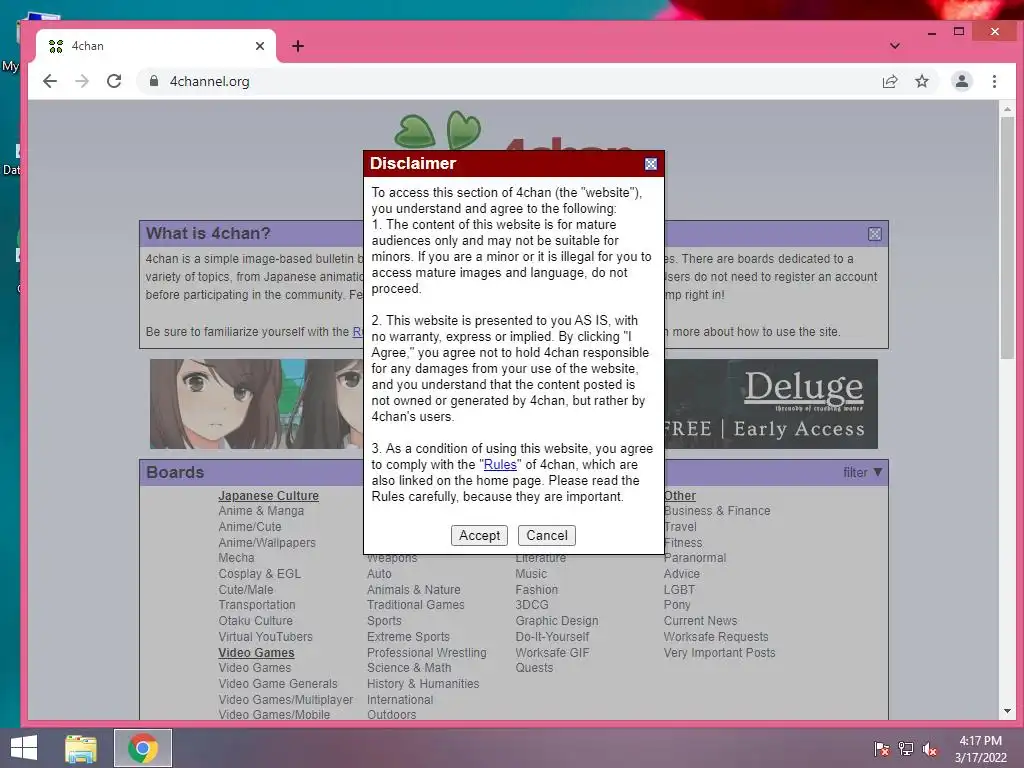Open the Graphic Design board
This screenshot has height=768, width=1024.
(557, 621)
